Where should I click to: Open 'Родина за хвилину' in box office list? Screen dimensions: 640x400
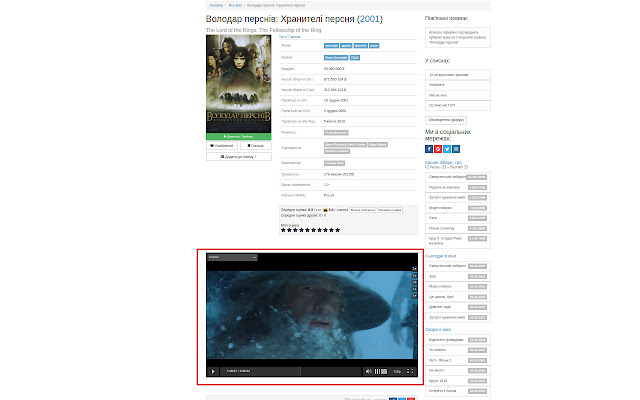[458, 187]
